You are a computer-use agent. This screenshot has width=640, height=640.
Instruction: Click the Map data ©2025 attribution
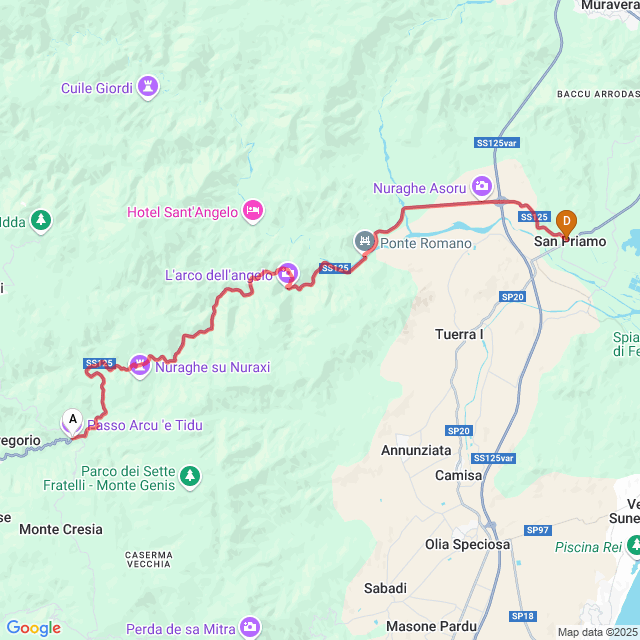598,633
